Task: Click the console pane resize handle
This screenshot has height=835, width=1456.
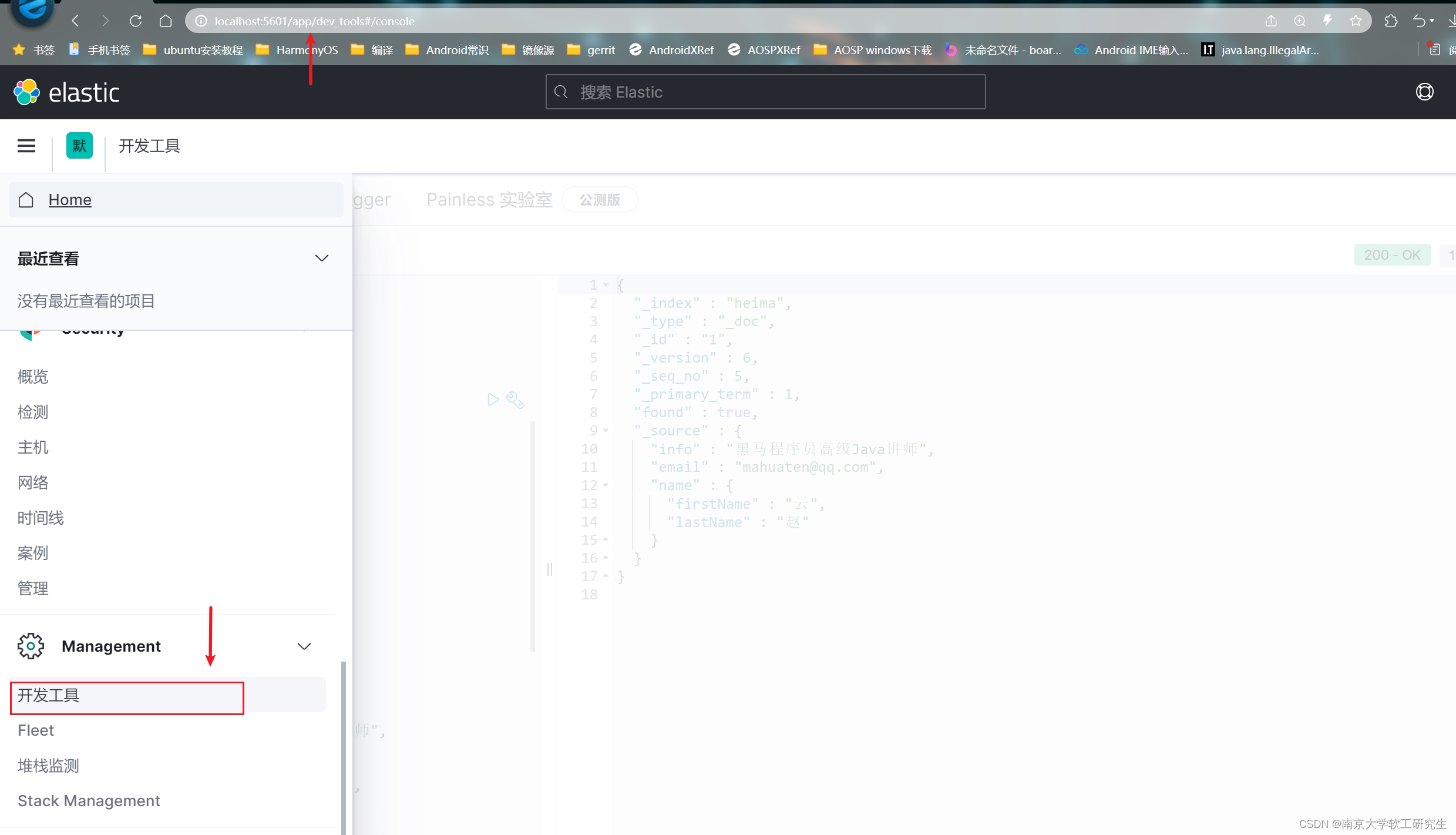Action: (x=550, y=569)
